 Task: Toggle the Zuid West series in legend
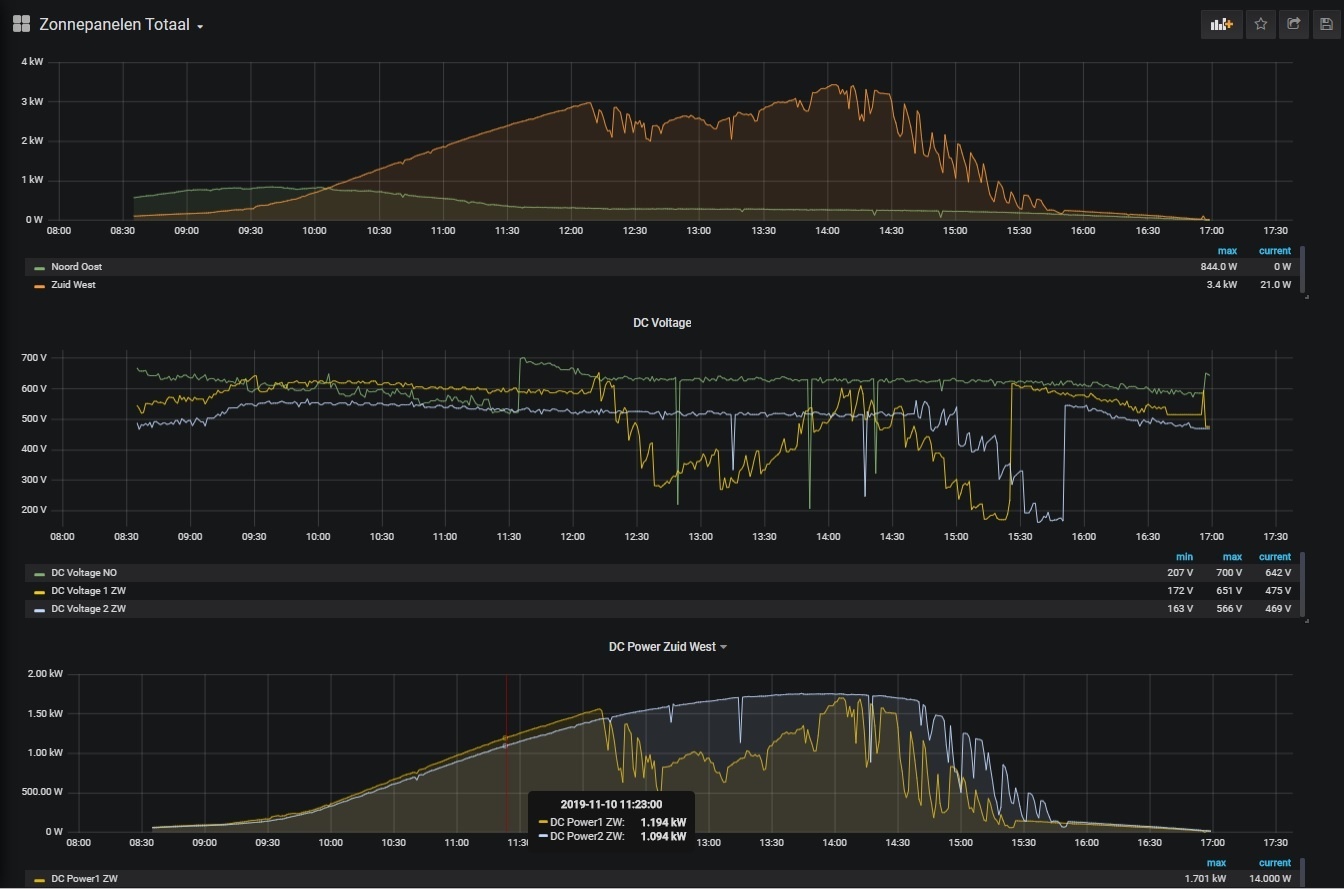click(73, 285)
